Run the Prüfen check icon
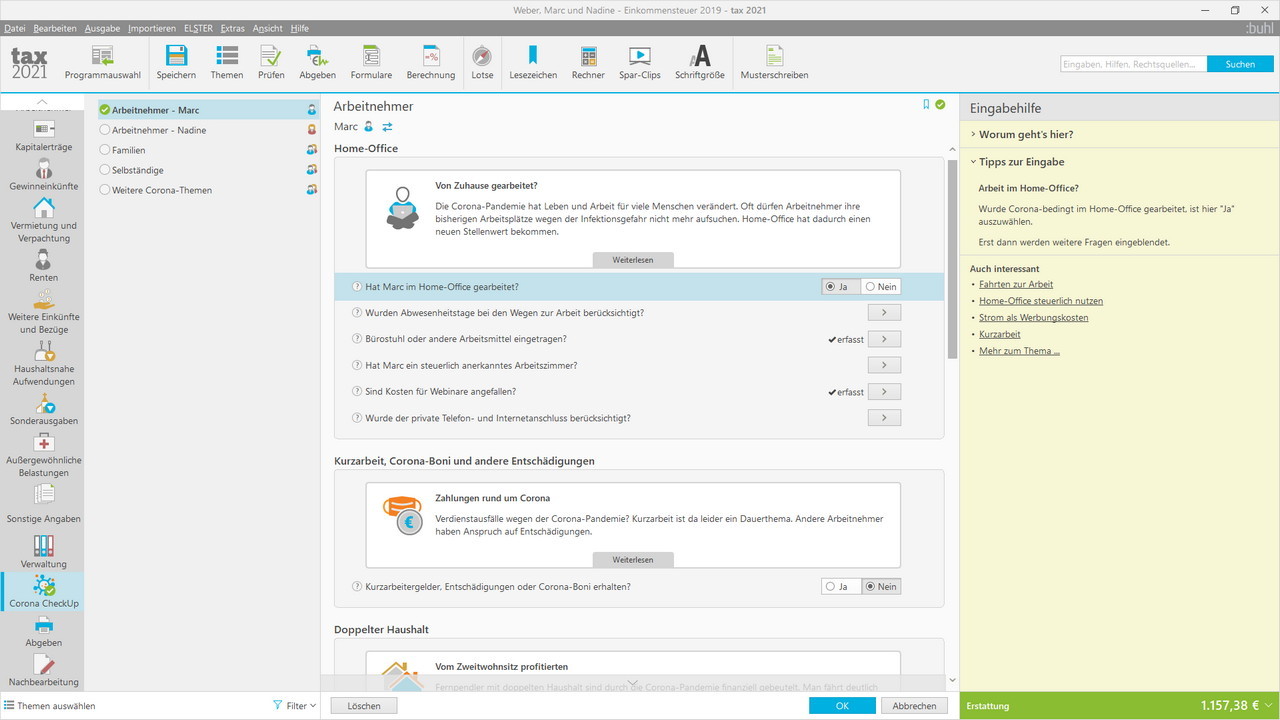 click(271, 62)
